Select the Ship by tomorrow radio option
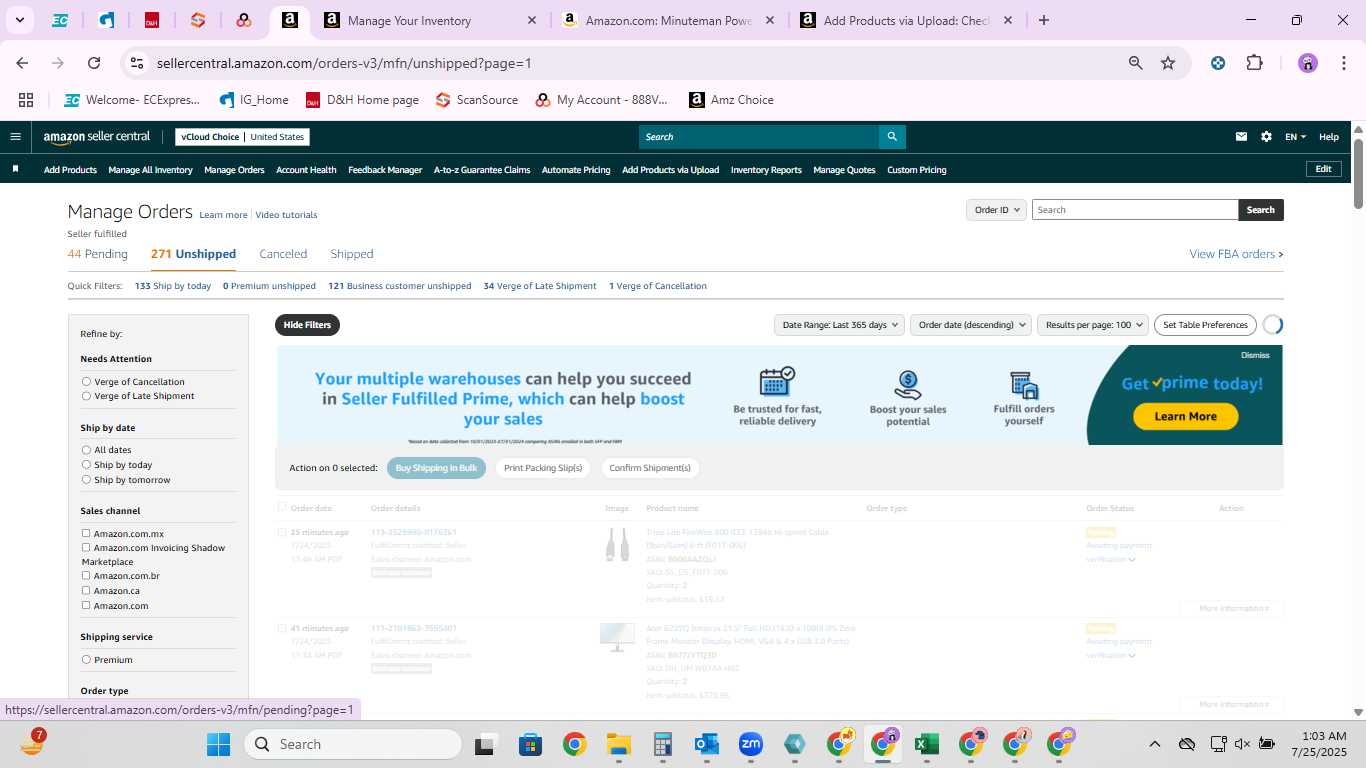 point(86,480)
